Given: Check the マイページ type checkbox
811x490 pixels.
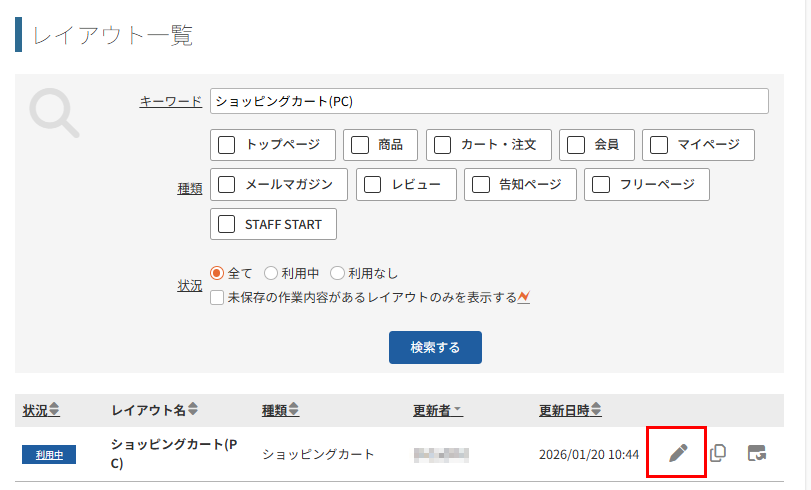Looking at the screenshot, I should (x=658, y=145).
